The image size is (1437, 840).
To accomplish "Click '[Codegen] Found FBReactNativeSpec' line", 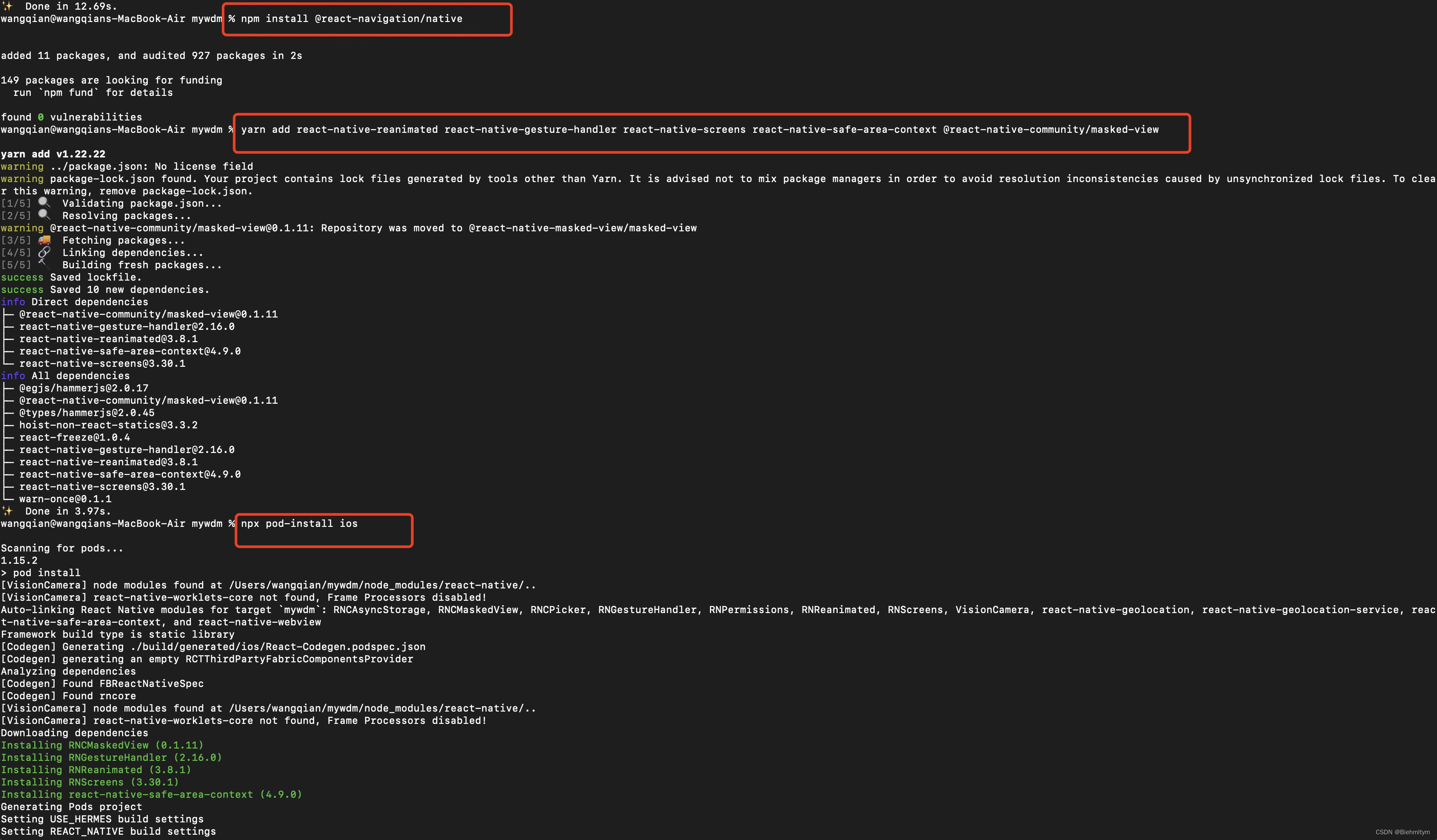I will 103,684.
